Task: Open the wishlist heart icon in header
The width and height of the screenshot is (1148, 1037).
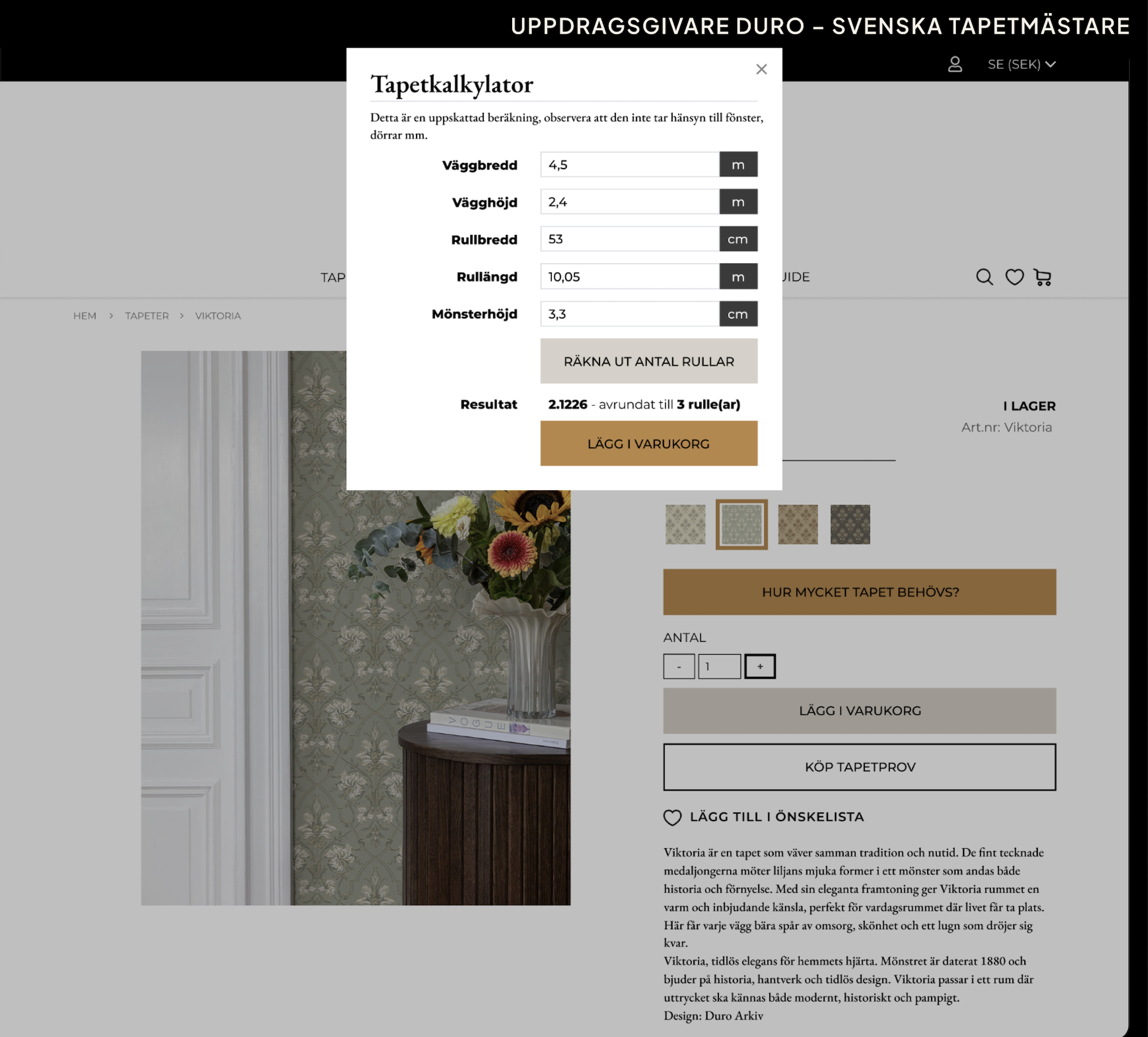Action: [1014, 277]
